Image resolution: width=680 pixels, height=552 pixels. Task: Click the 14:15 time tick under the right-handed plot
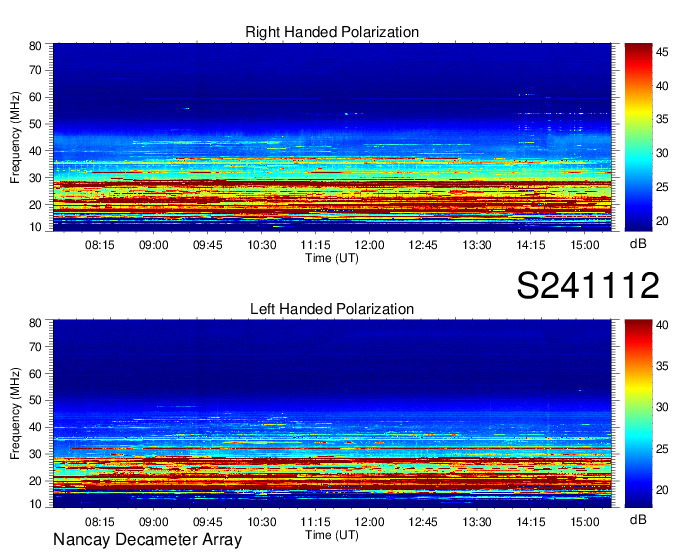[x=531, y=245]
